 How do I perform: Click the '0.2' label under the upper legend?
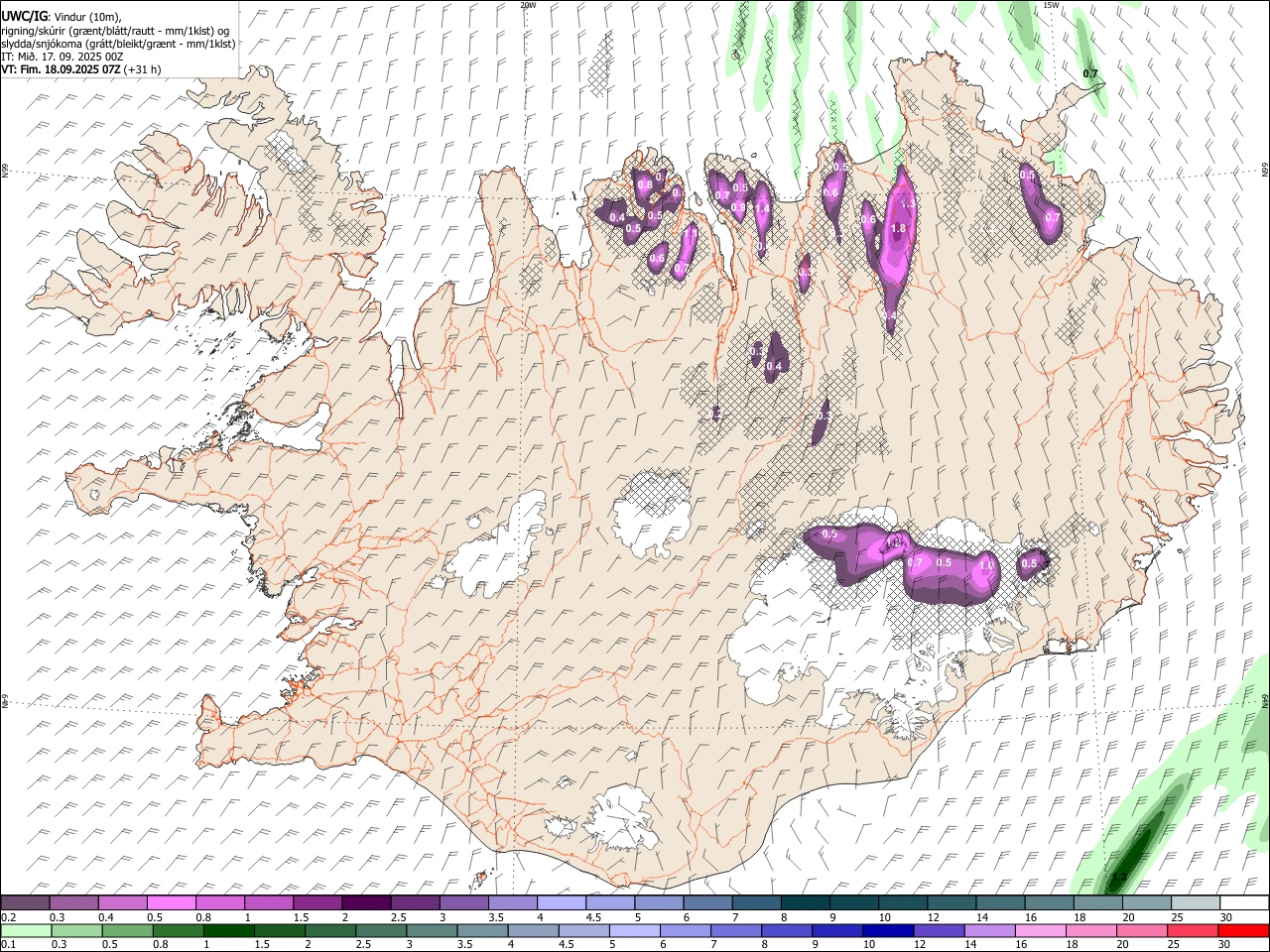coord(9,917)
